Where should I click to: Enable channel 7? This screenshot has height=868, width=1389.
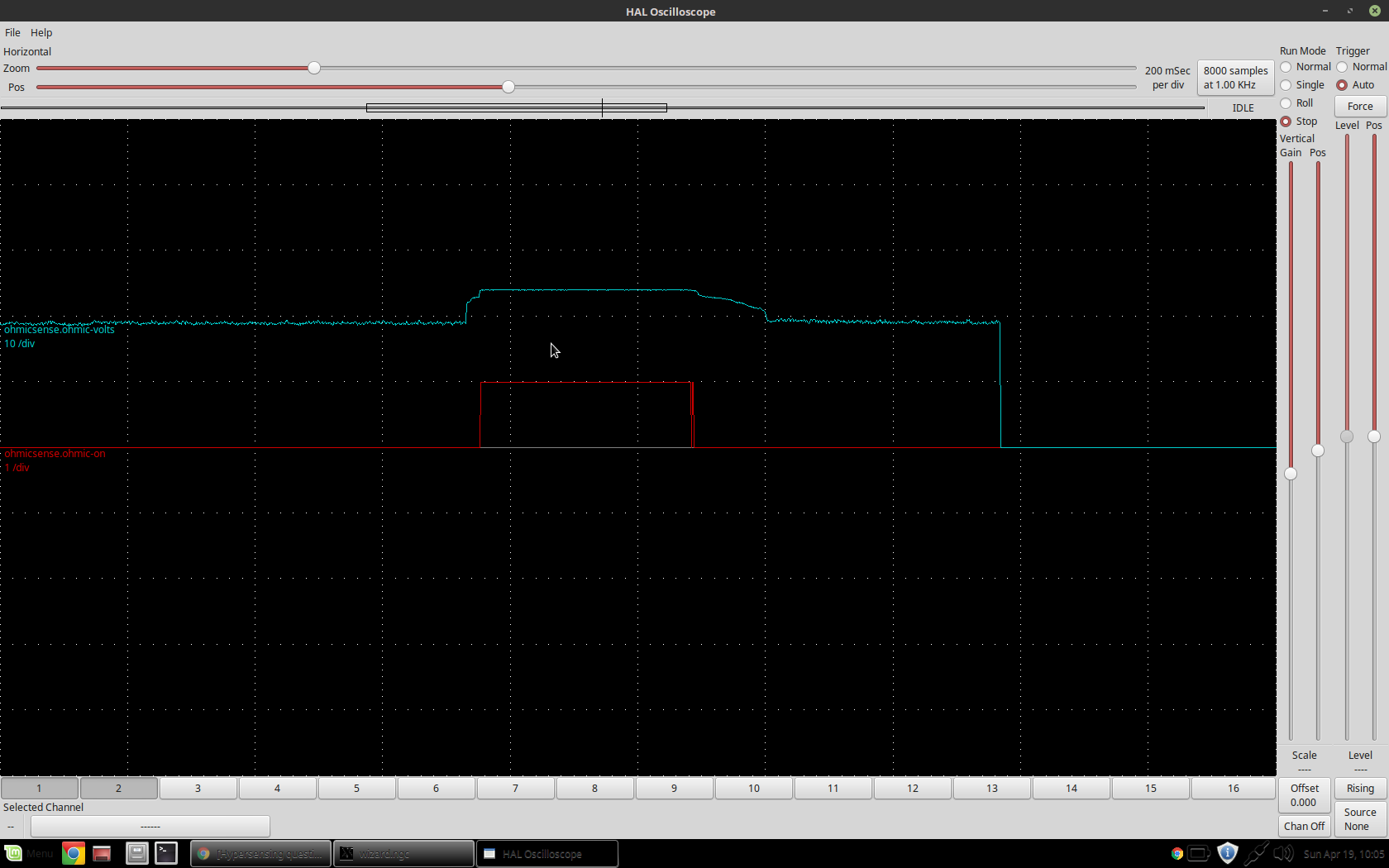pyautogui.click(x=515, y=788)
